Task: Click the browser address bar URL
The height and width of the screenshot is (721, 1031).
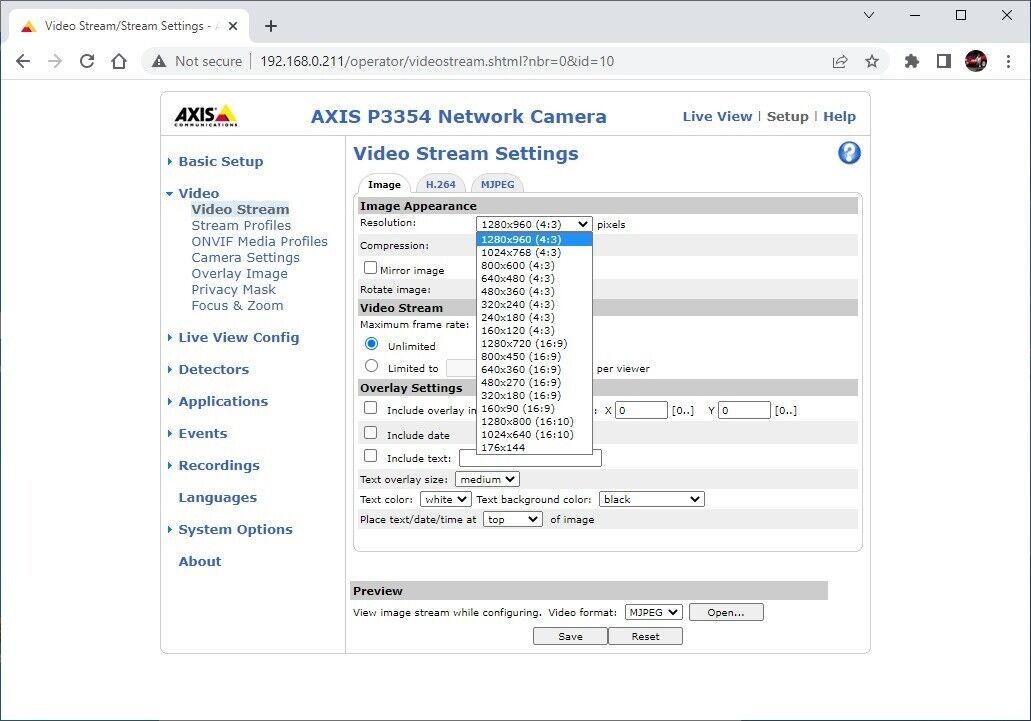Action: tap(437, 61)
